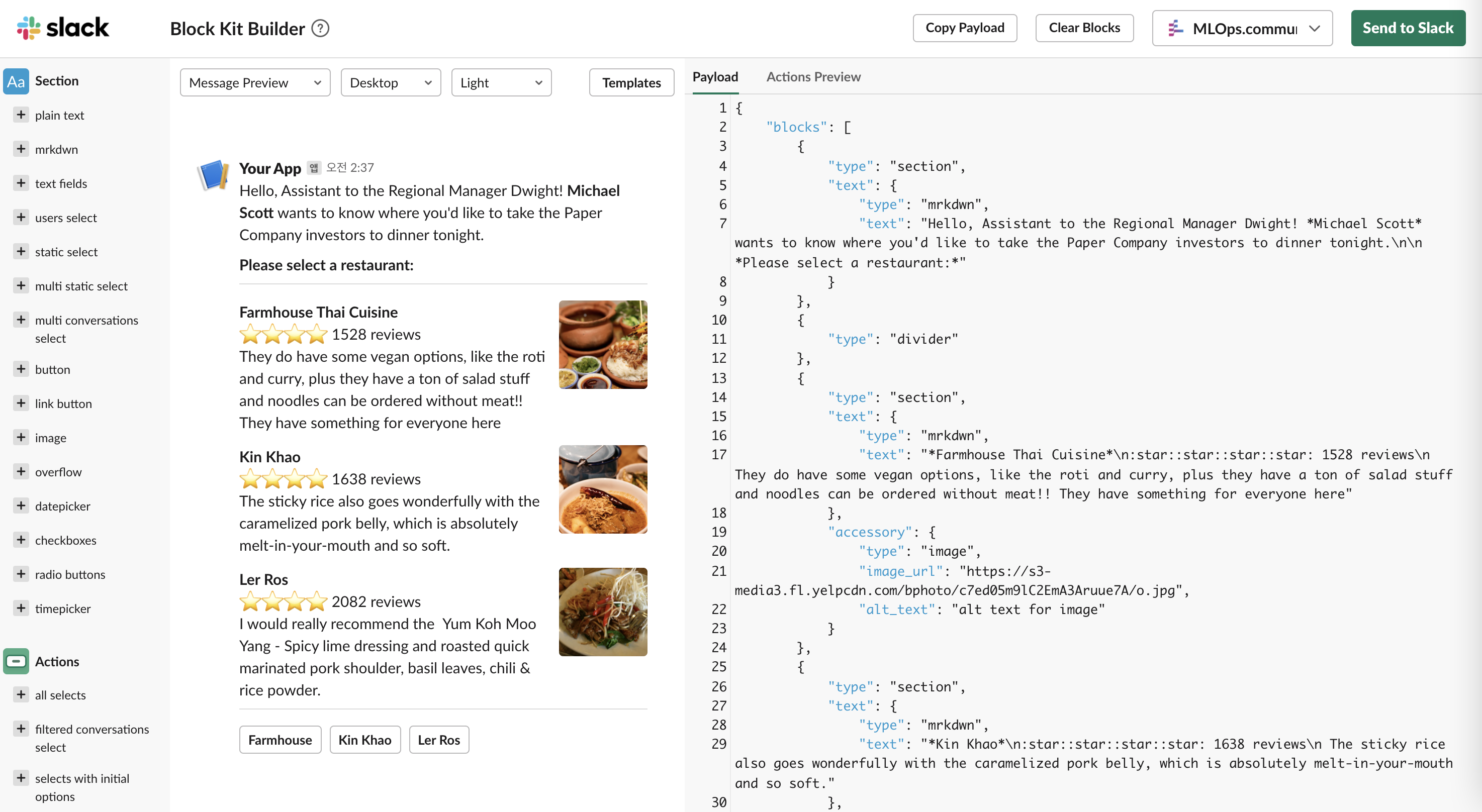Open the Desktop device dropdown
1482x812 pixels.
(x=391, y=83)
